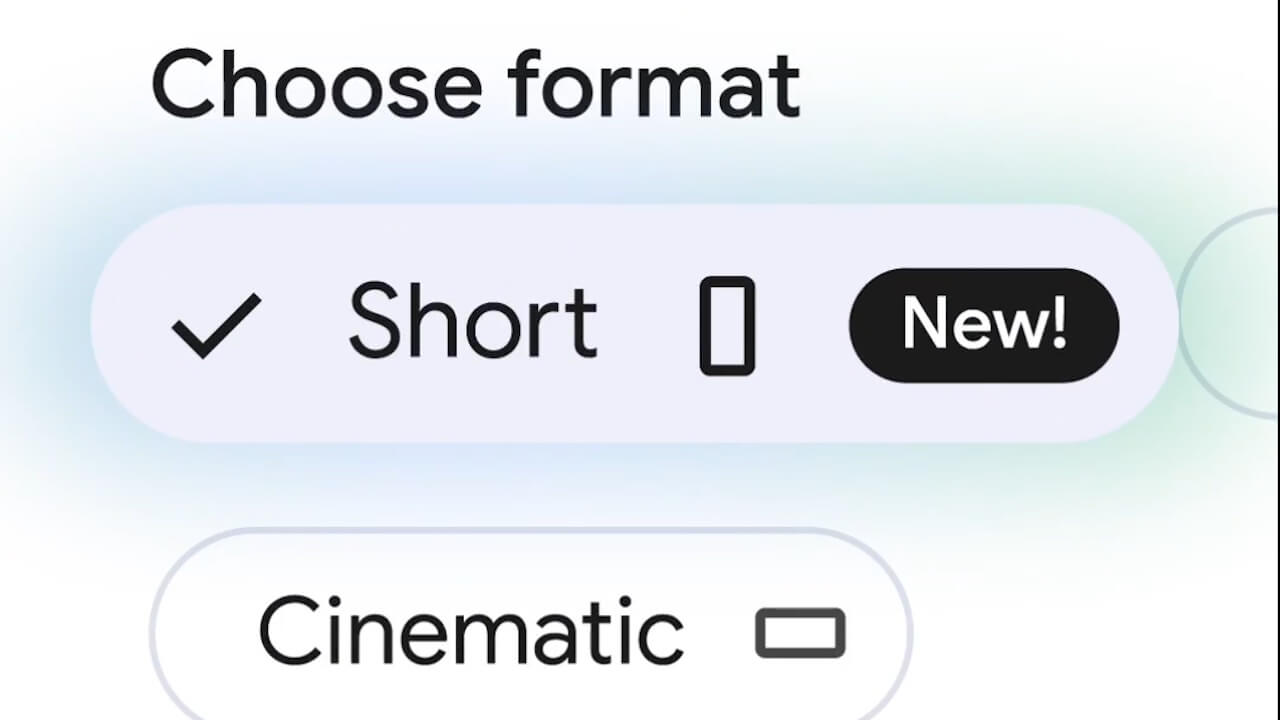Screen dimensions: 1280x720
Task: Select the Cinematic format chip
Action: click(531, 628)
